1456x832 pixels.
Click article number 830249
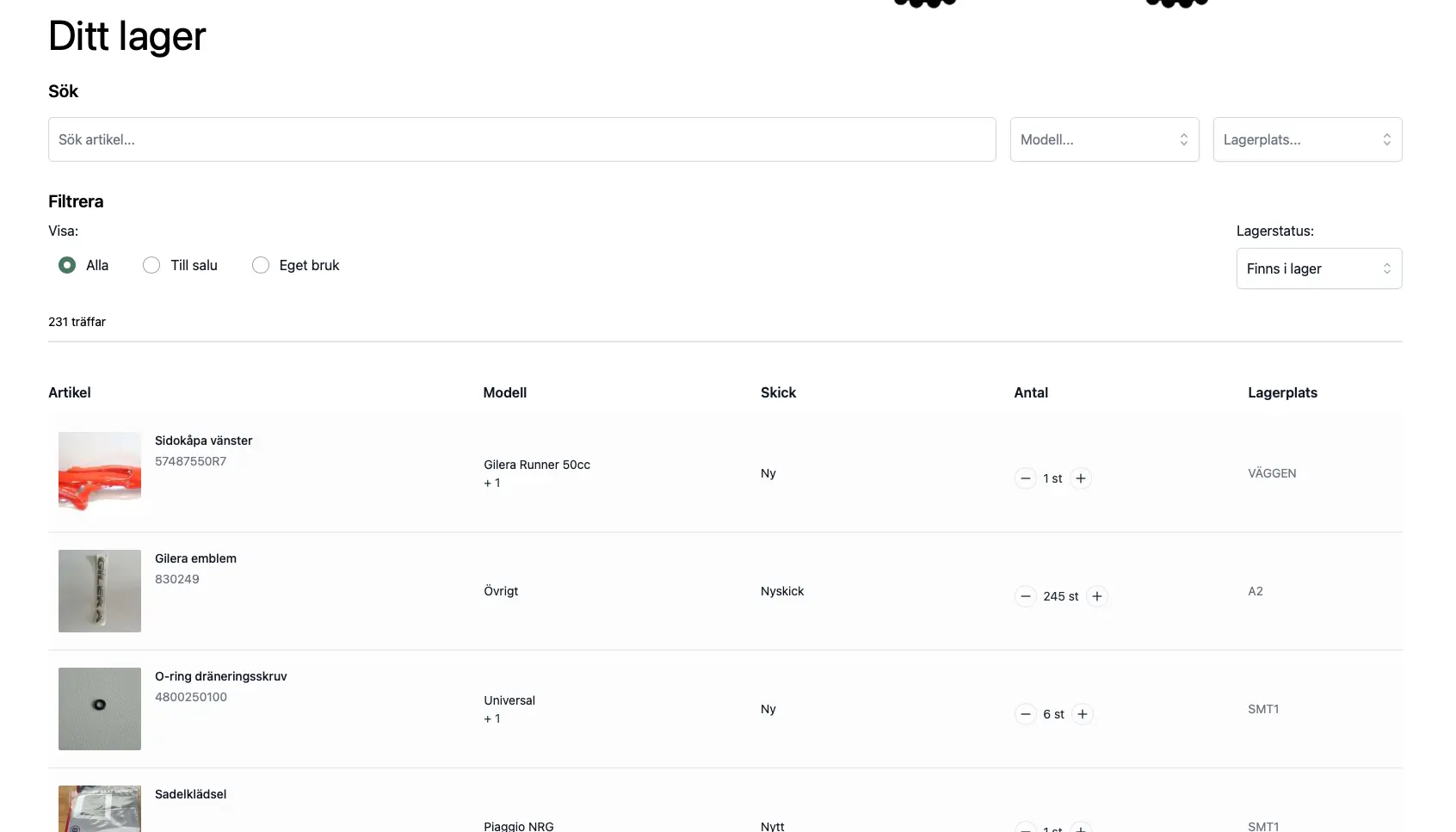point(177,579)
